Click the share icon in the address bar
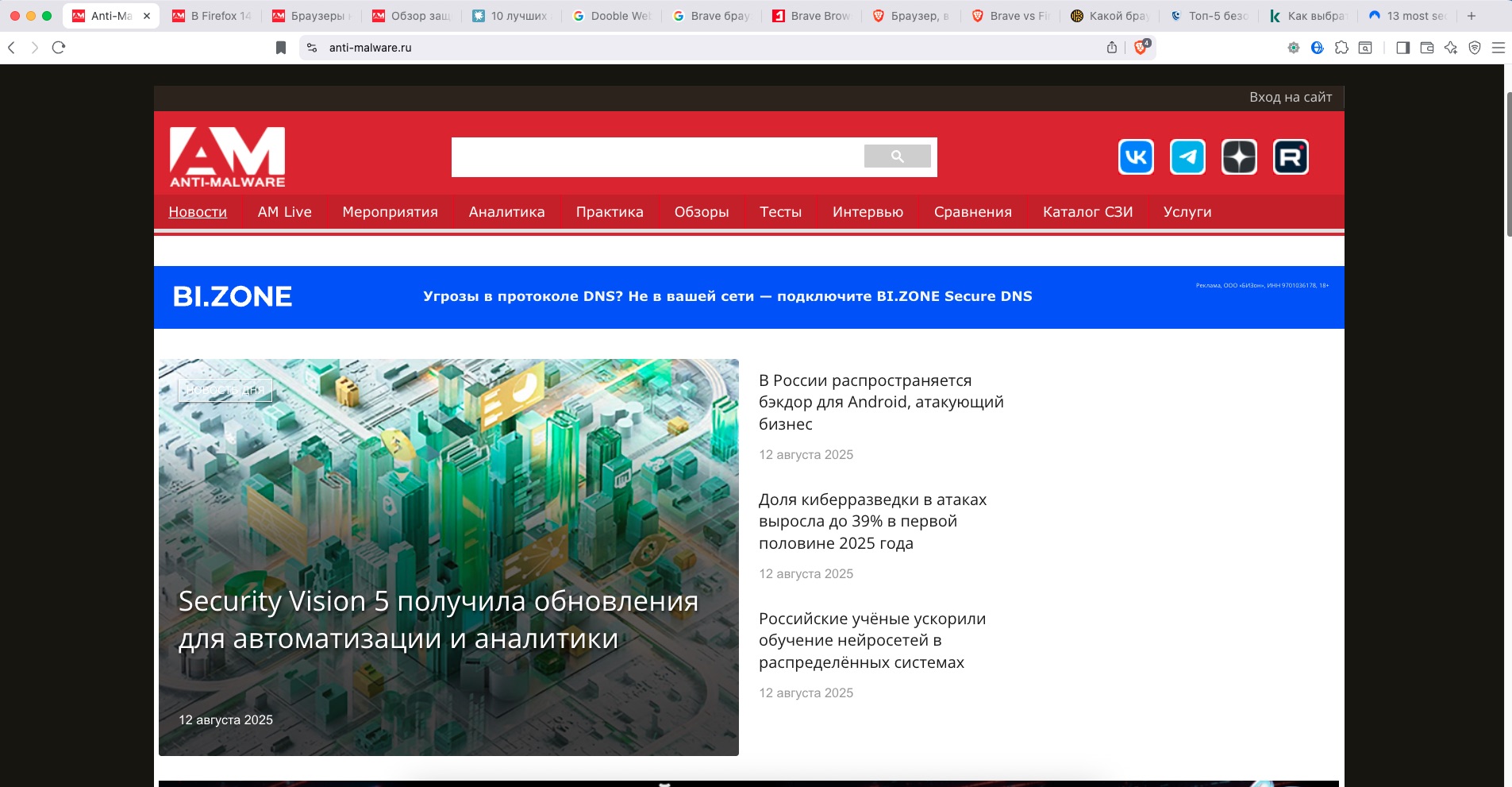The height and width of the screenshot is (787, 1512). [1112, 48]
